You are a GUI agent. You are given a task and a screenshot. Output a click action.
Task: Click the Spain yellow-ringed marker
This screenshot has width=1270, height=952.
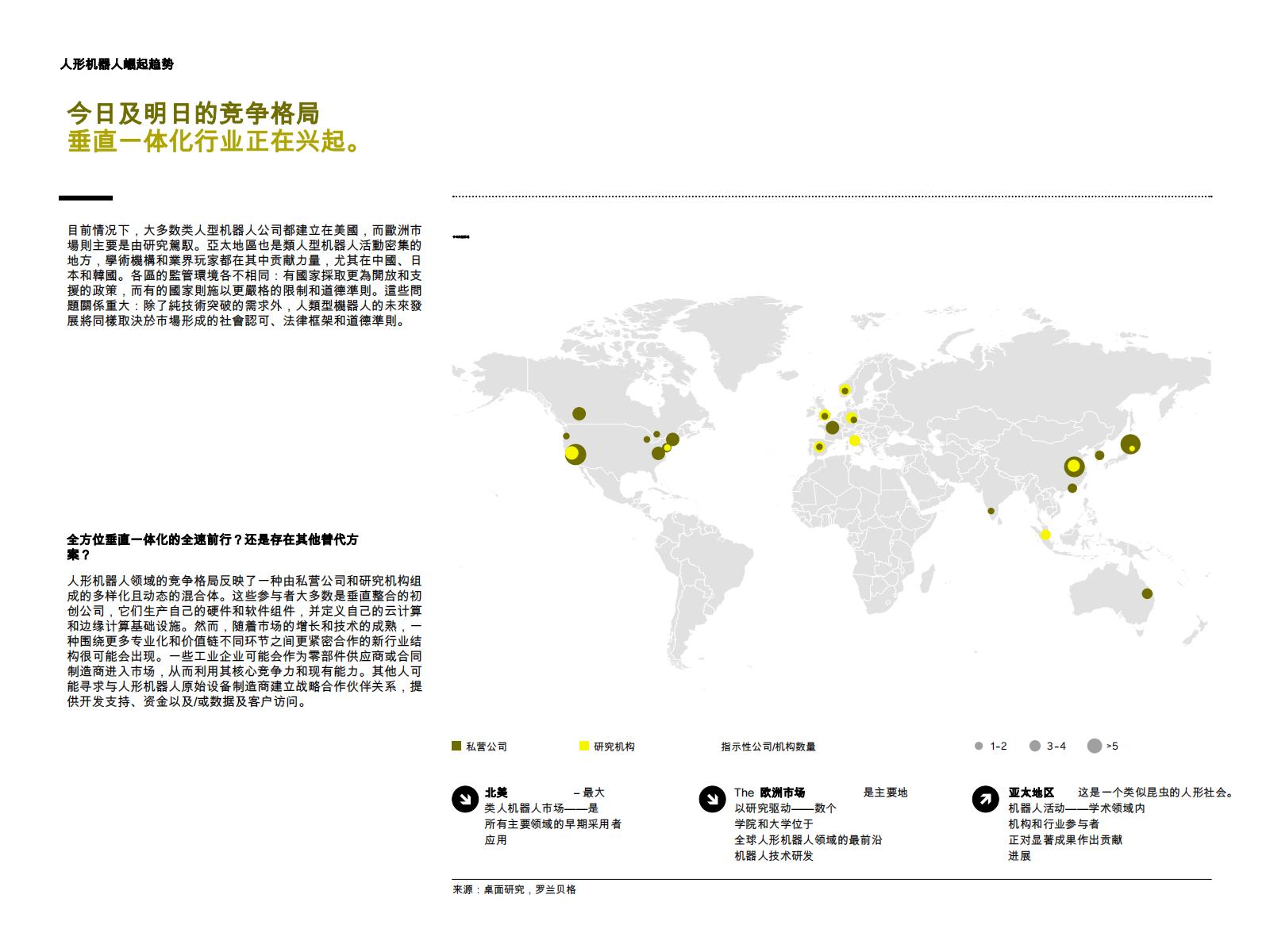pyautogui.click(x=819, y=447)
